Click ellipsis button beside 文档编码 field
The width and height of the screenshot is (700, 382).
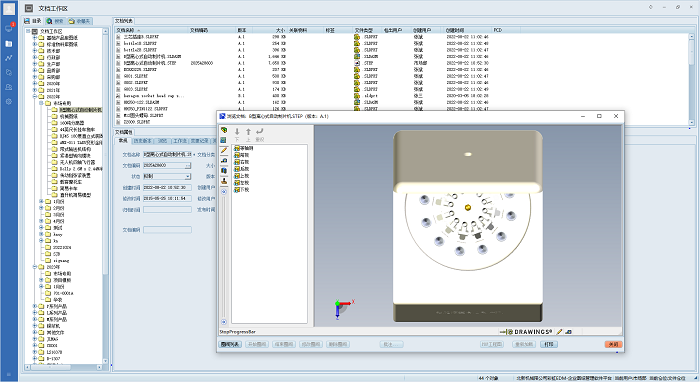[x=188, y=166]
